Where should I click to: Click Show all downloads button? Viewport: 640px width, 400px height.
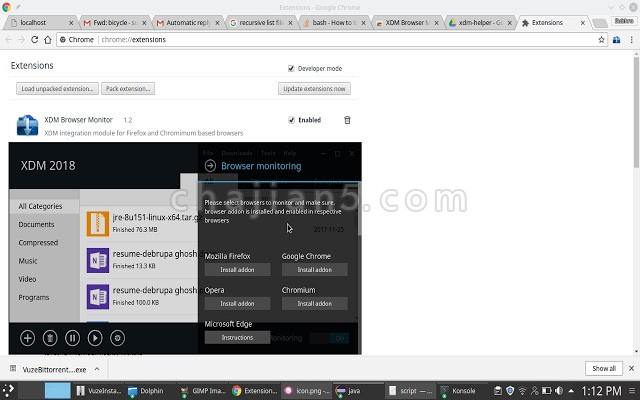[604, 368]
